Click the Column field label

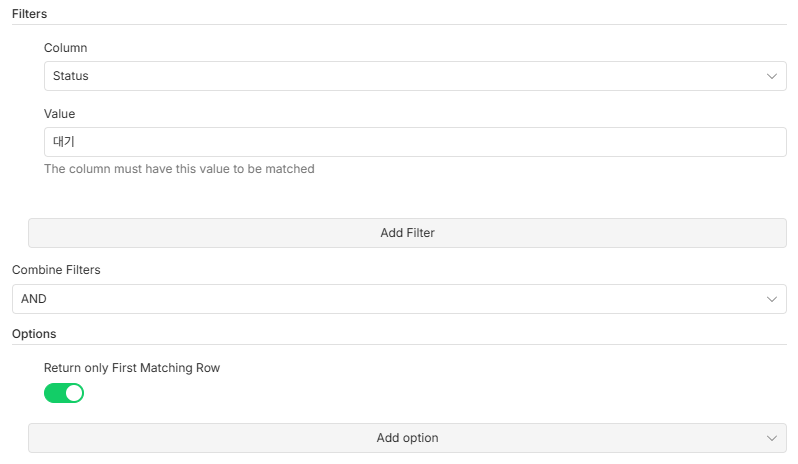(x=65, y=47)
